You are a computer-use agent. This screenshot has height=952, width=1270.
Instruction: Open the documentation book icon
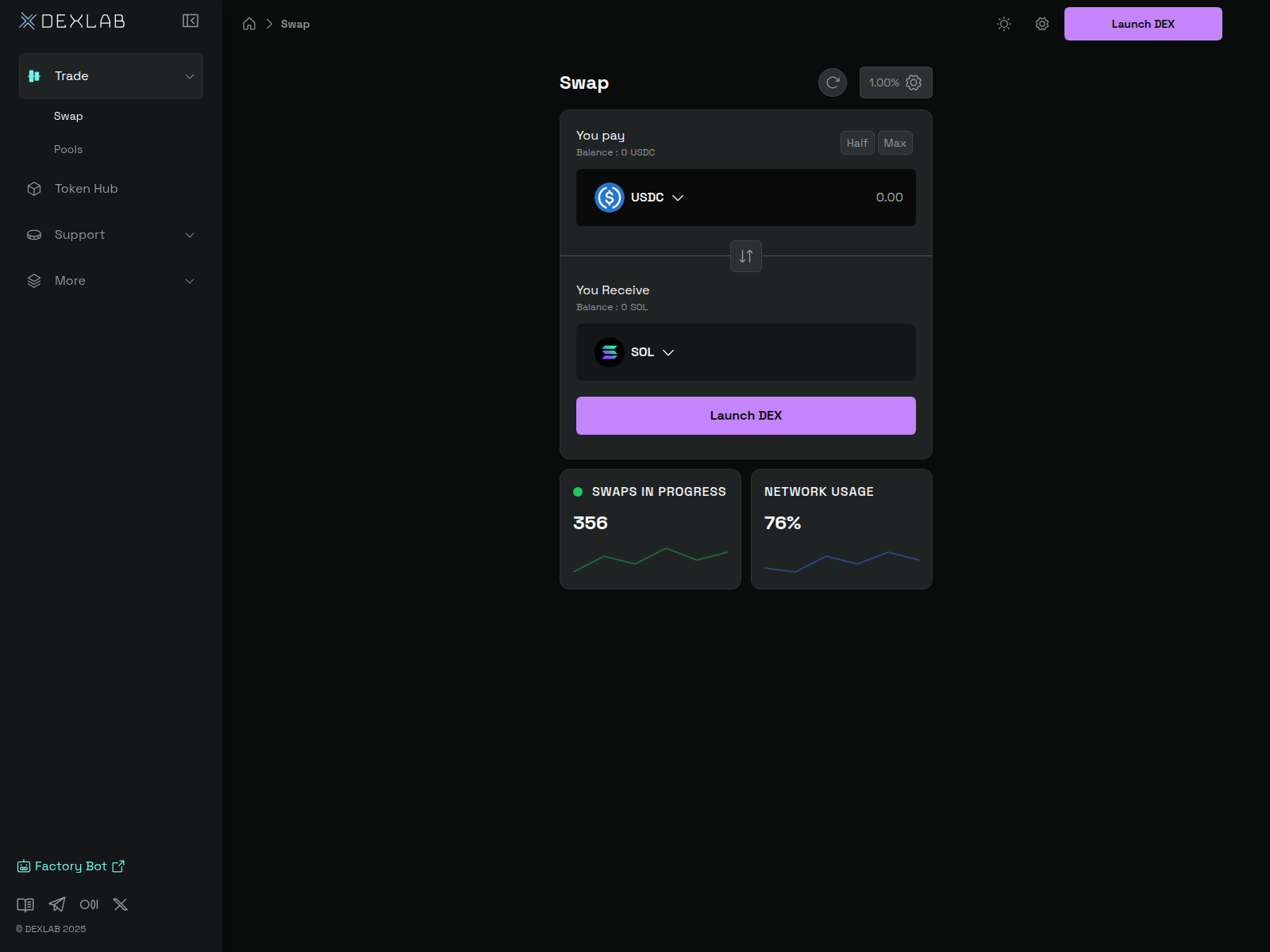25,904
